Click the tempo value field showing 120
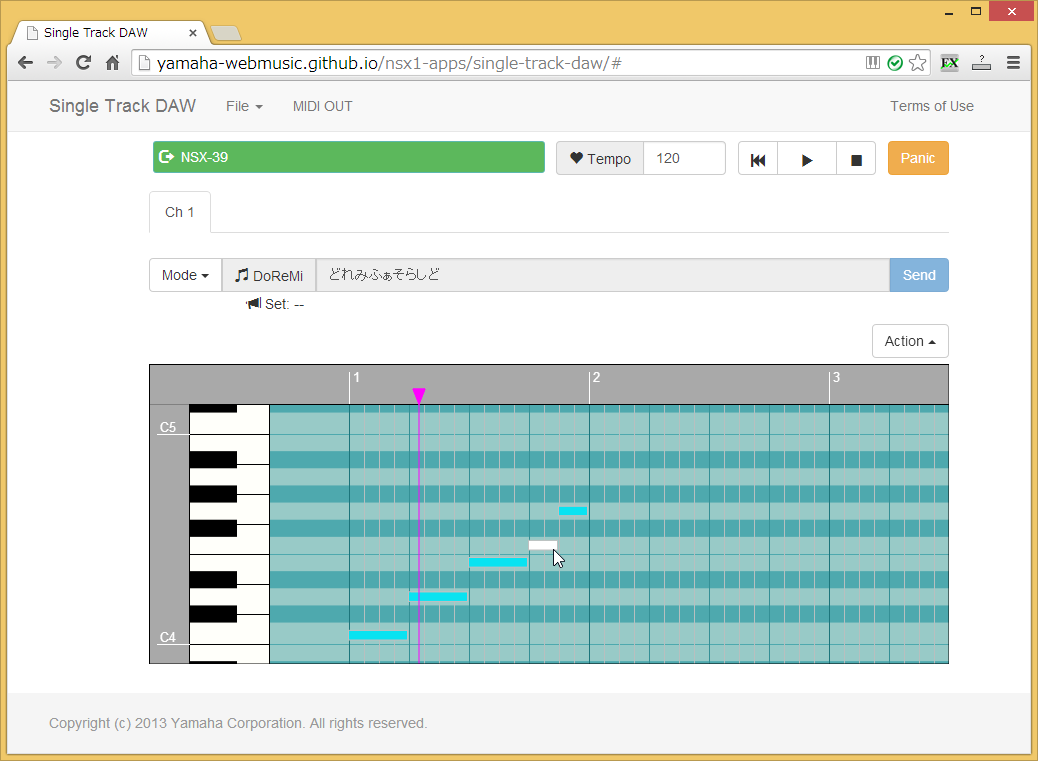 tap(684, 159)
